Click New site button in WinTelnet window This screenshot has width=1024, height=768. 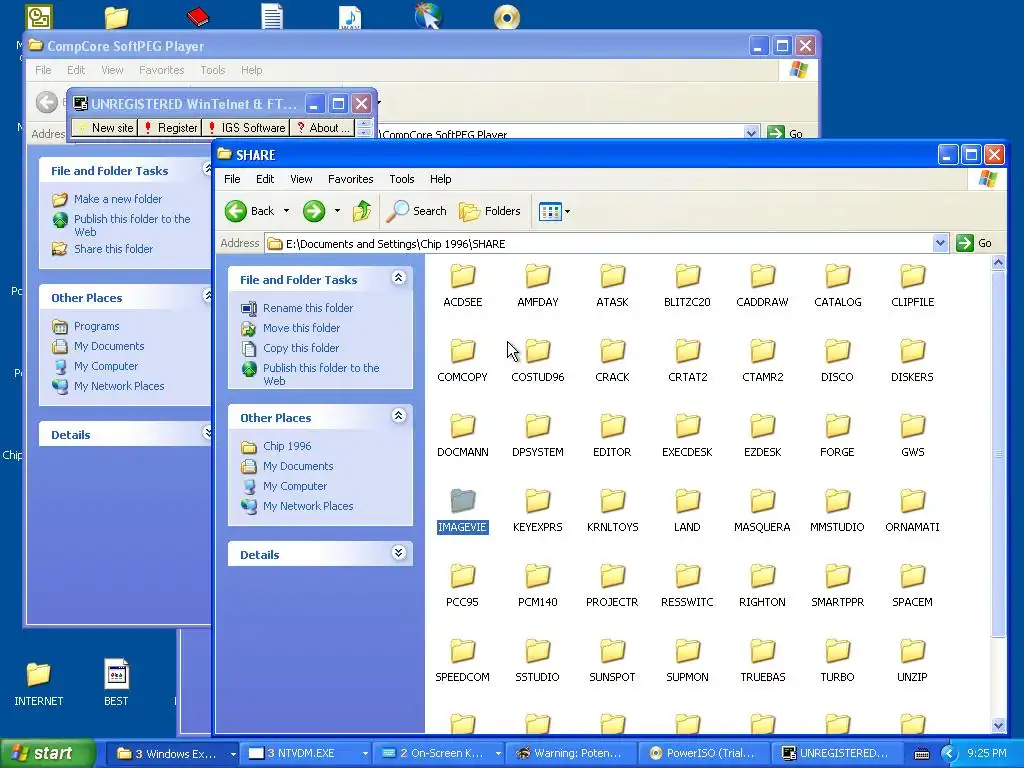pyautogui.click(x=106, y=128)
